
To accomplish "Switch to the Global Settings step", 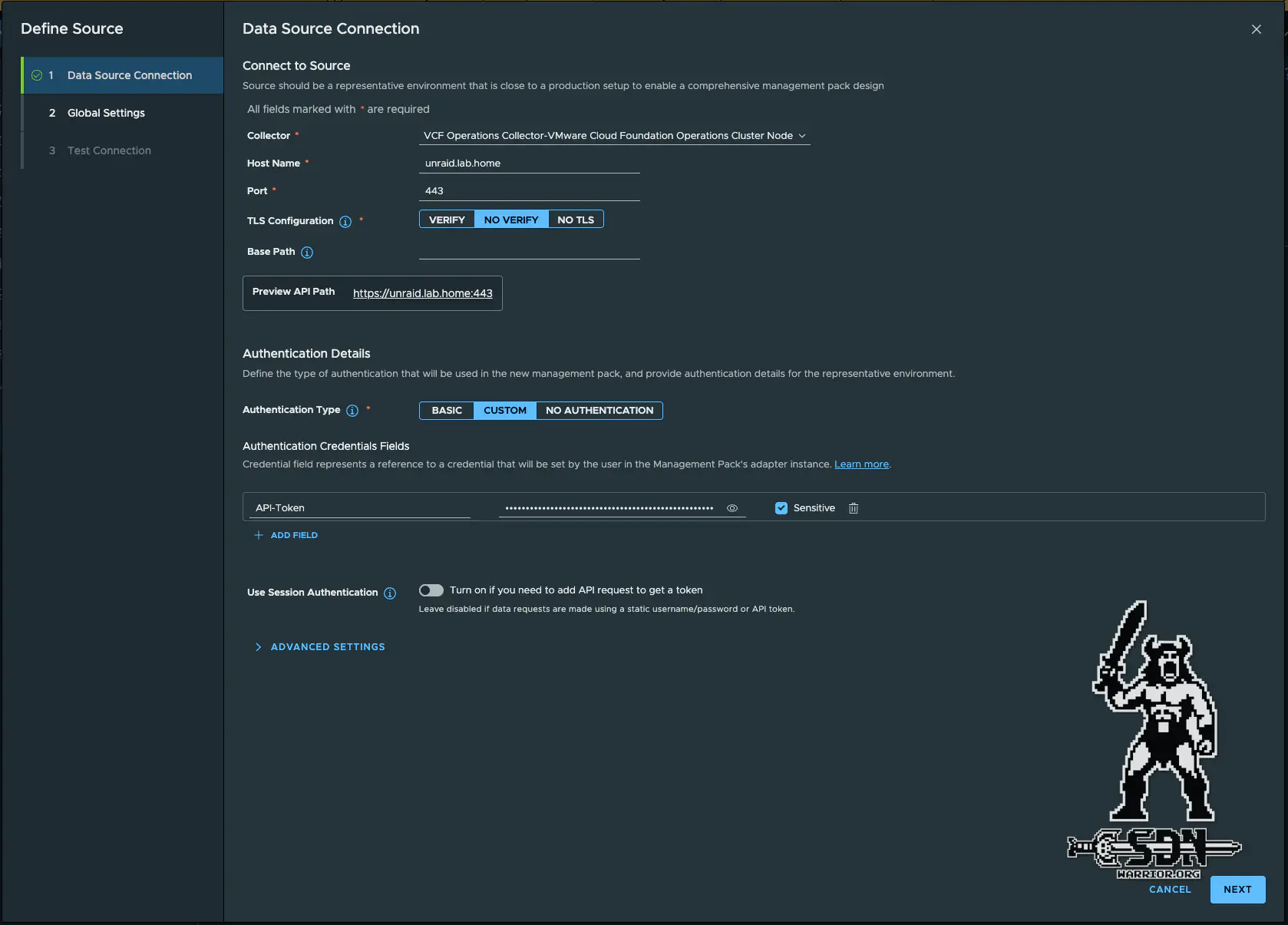I will pyautogui.click(x=106, y=113).
